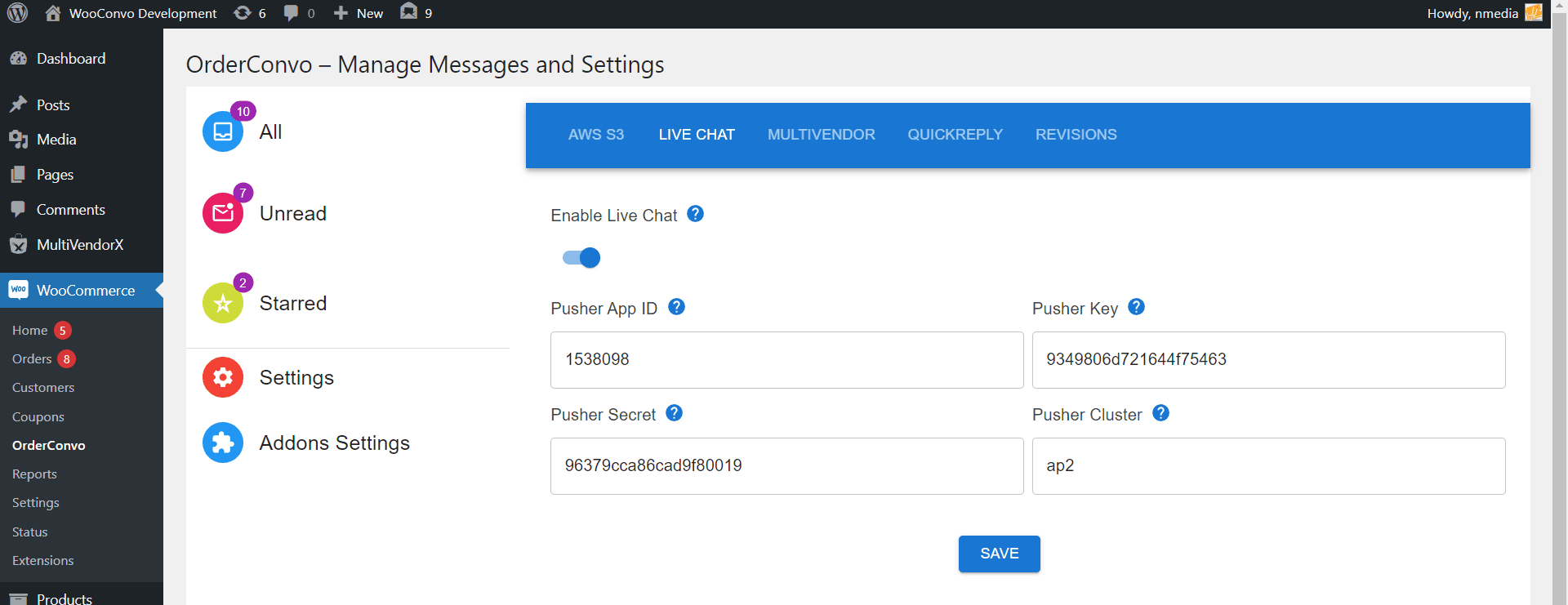
Task: Show All messages label
Action: point(270,131)
